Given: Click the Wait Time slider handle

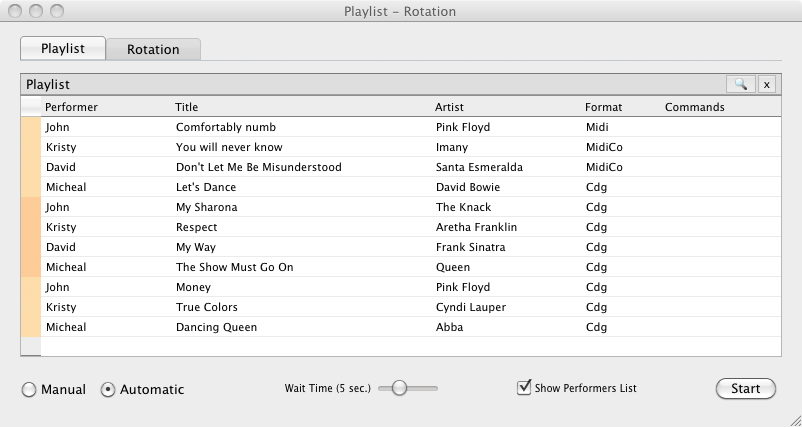Looking at the screenshot, I should pyautogui.click(x=399, y=388).
